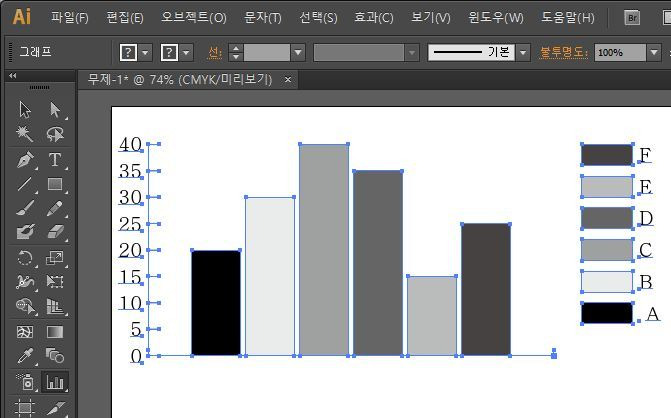
Task: Click the stroke weight input field
Action: point(267,53)
